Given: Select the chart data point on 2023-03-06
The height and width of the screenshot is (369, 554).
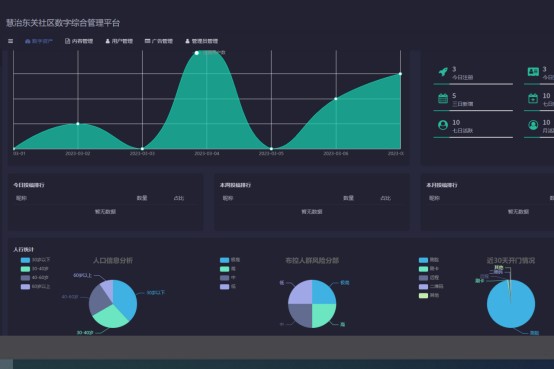Looking at the screenshot, I should coord(336,99).
